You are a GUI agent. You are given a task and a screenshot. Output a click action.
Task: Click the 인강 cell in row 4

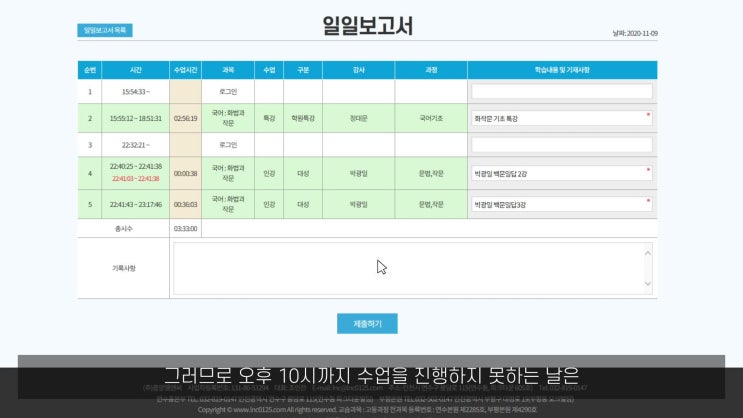(x=269, y=173)
